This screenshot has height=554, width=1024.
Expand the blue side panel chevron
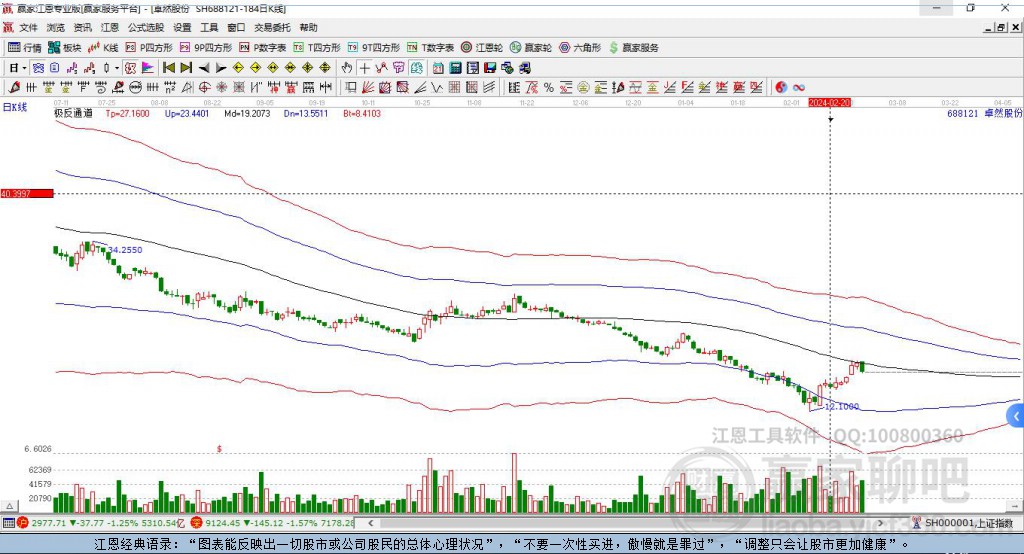point(1016,416)
